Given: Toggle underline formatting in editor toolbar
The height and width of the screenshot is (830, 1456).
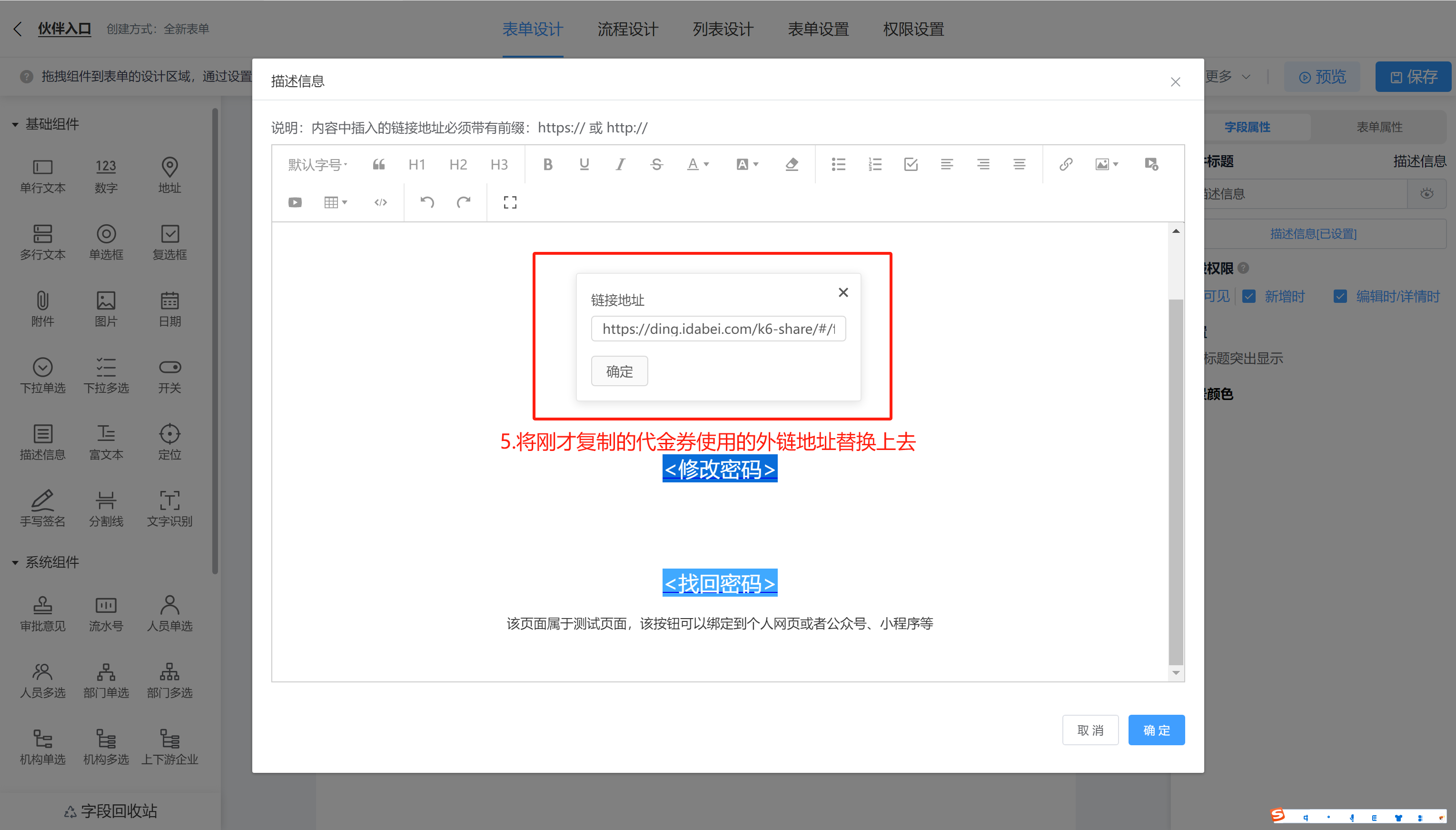Looking at the screenshot, I should click(x=584, y=165).
